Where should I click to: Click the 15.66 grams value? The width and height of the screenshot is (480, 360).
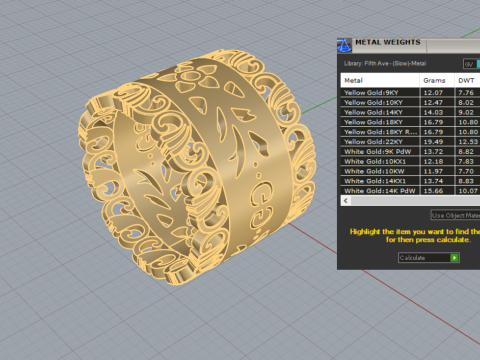coord(433,191)
